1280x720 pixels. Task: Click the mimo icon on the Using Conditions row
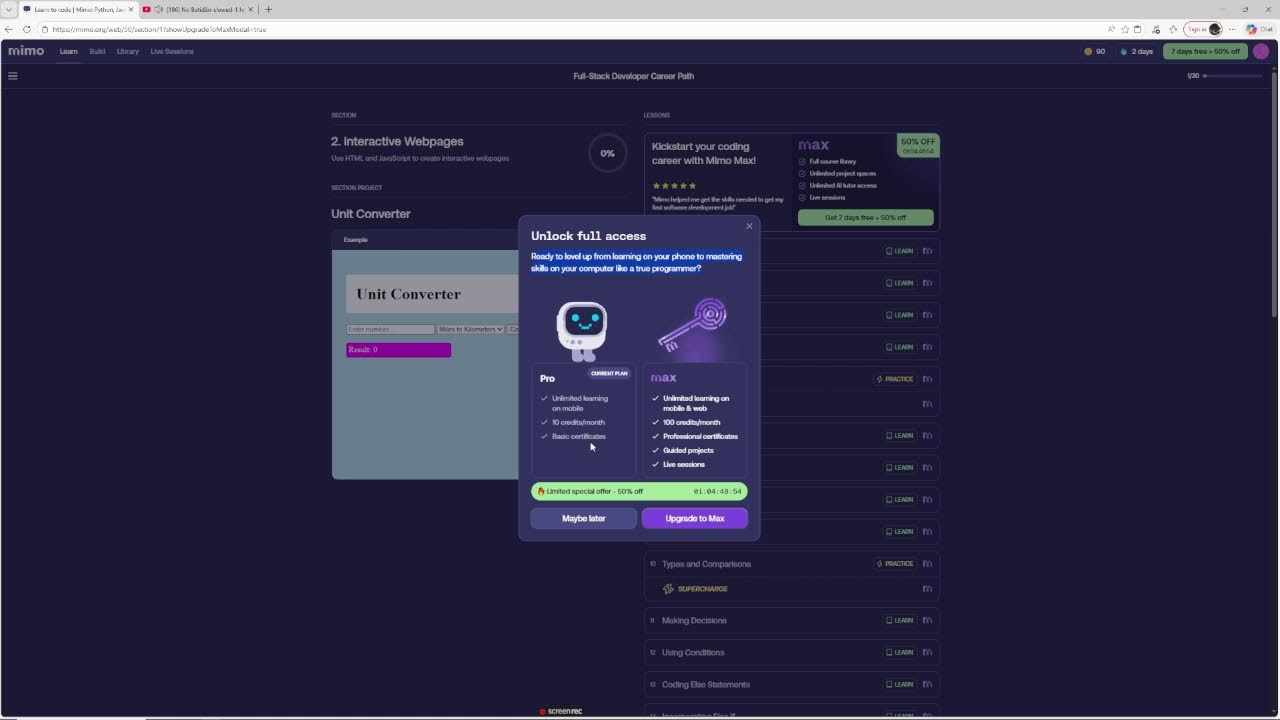point(927,653)
